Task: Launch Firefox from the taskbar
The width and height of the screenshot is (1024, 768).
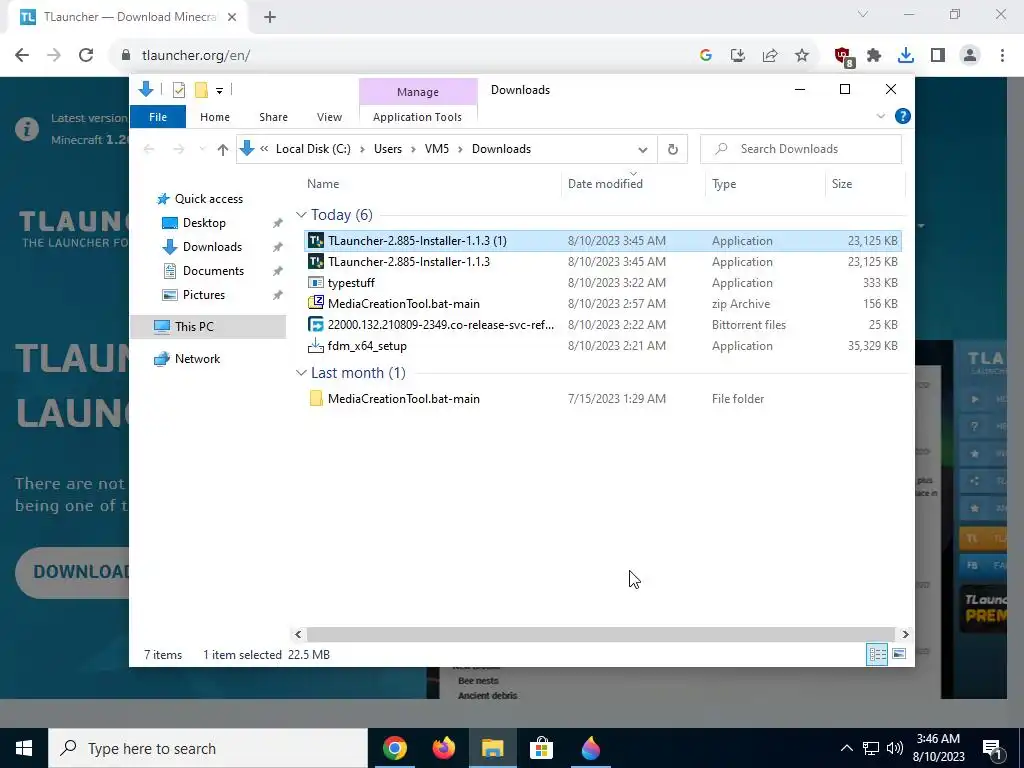Action: coord(443,748)
